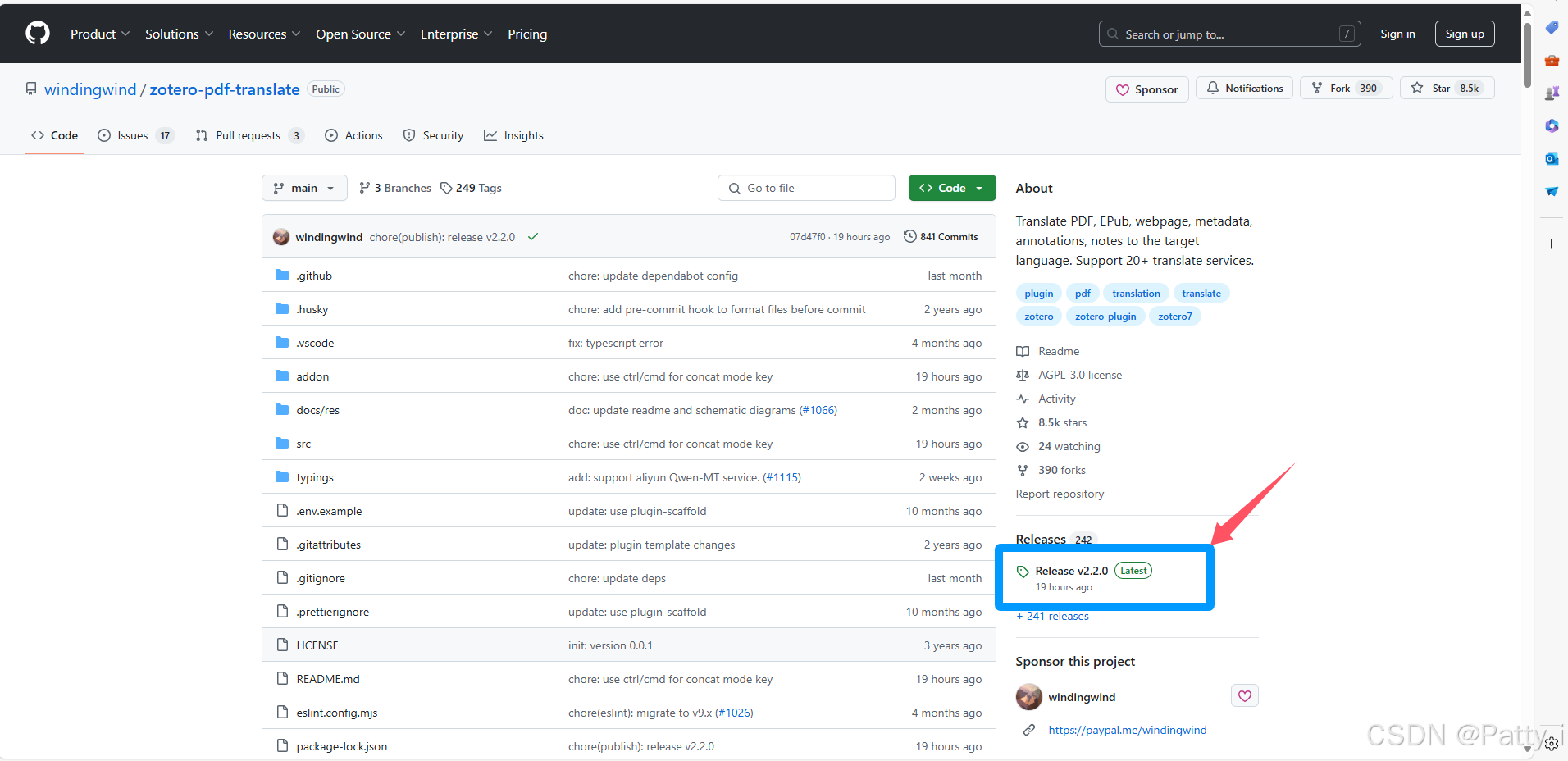Open the .vscode folder
Image resolution: width=1568 pixels, height=761 pixels.
point(315,343)
